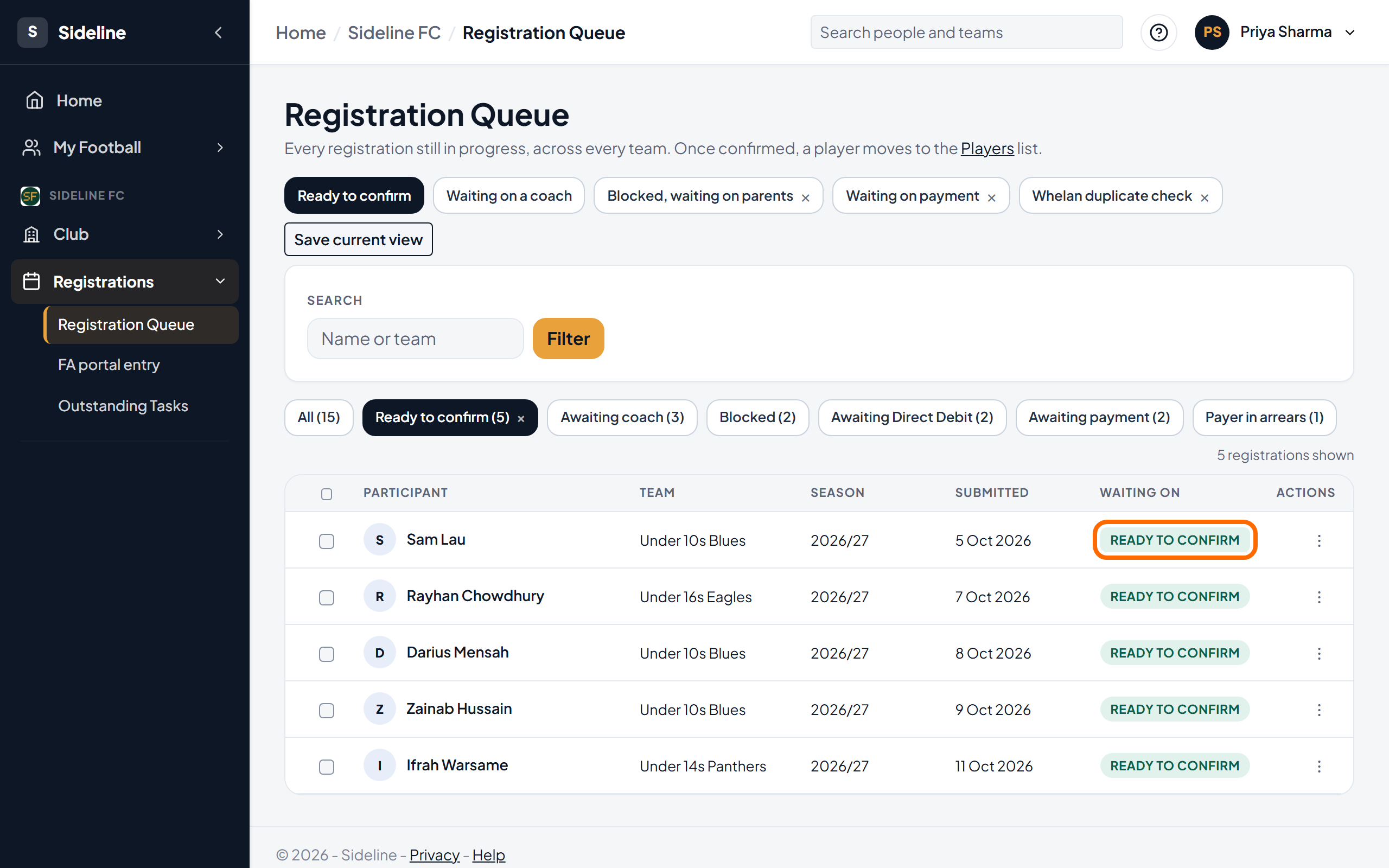Tick the select-all checkbox in table header
This screenshot has height=868, width=1389.
(x=327, y=494)
